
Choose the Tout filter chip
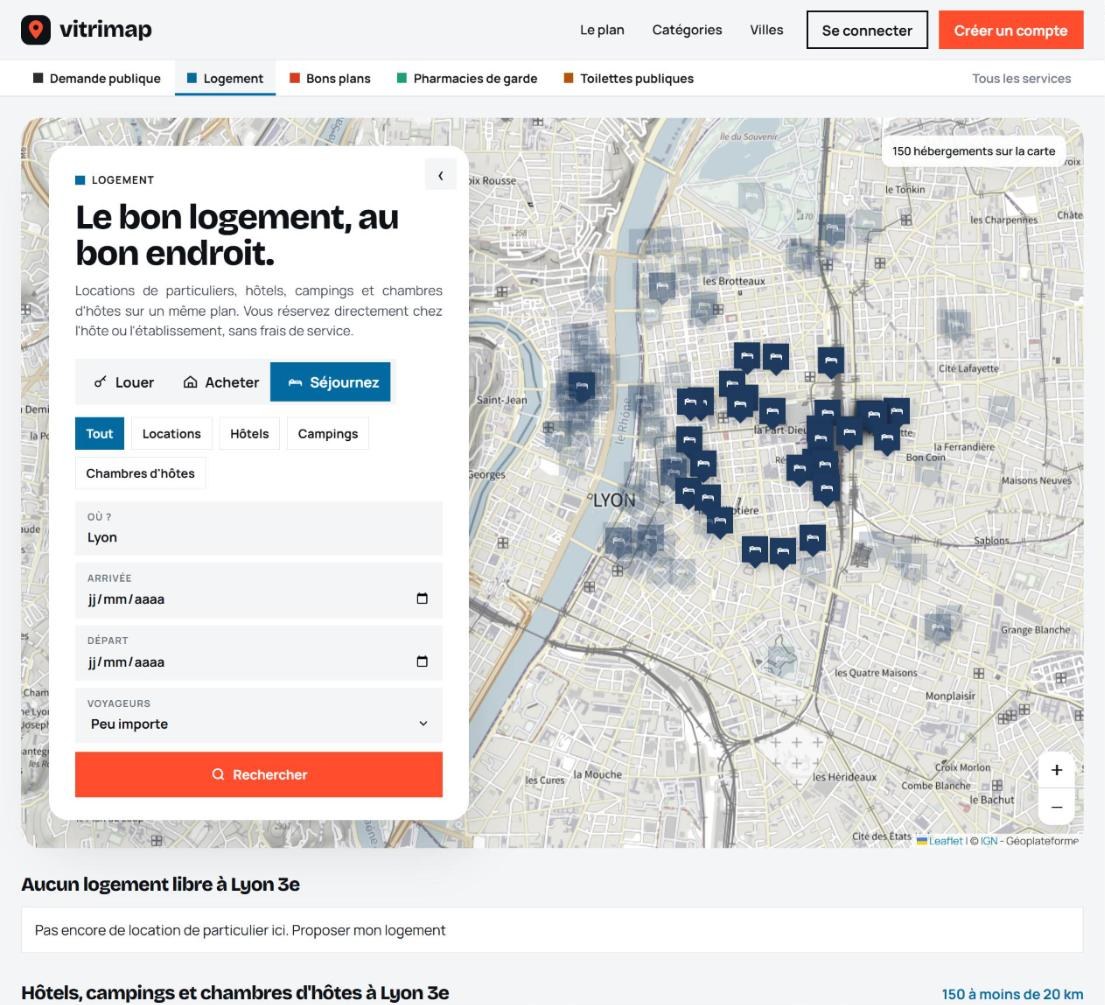click(99, 433)
